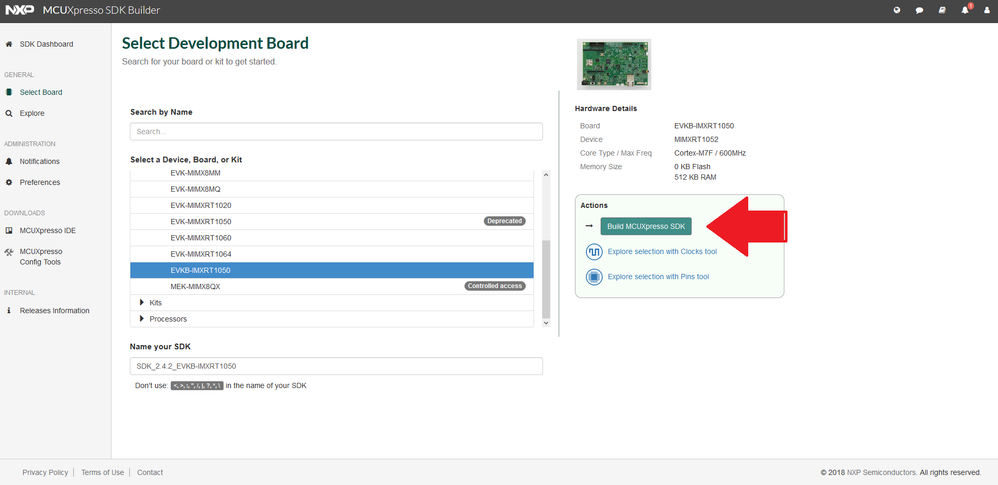Select EVK-MIMX8MM in the board list
Viewport: 998px width, 485px height.
(x=332, y=173)
